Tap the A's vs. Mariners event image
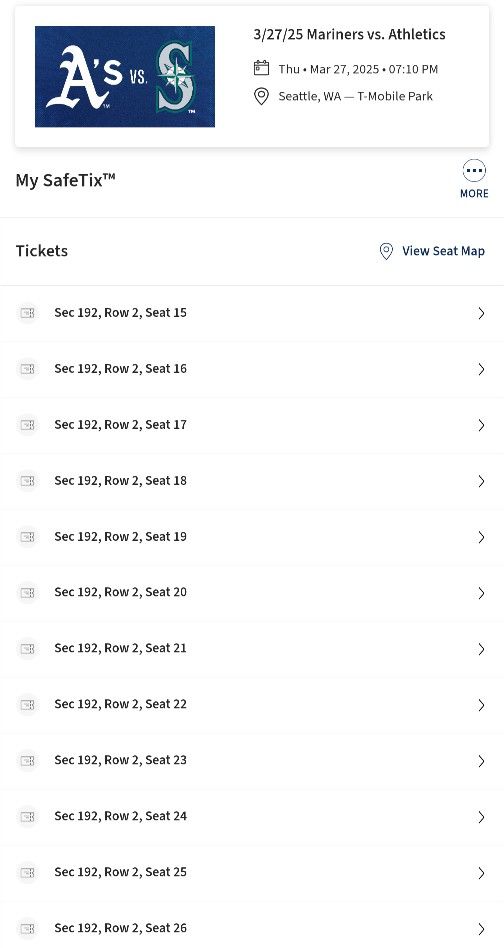This screenshot has width=504, height=948. coord(125,77)
